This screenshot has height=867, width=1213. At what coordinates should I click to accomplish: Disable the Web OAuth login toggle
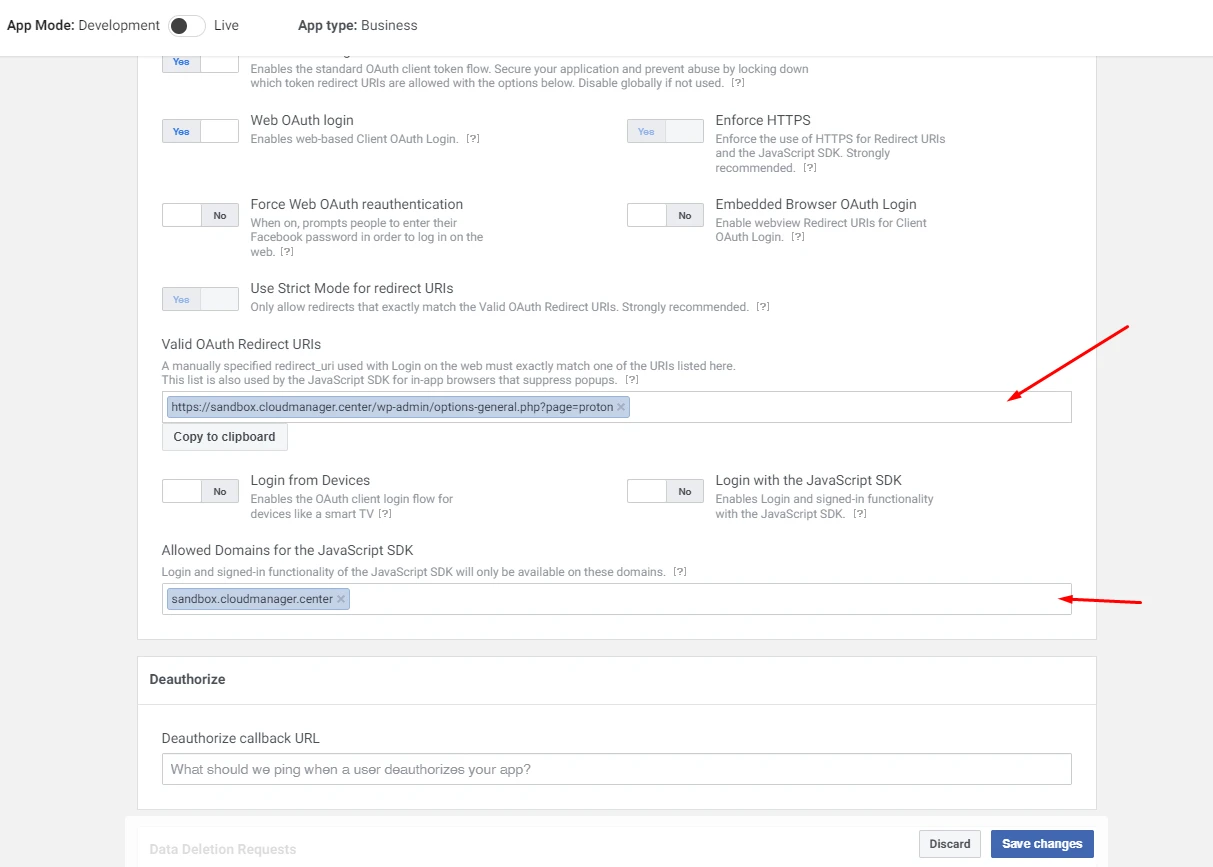(x=200, y=131)
